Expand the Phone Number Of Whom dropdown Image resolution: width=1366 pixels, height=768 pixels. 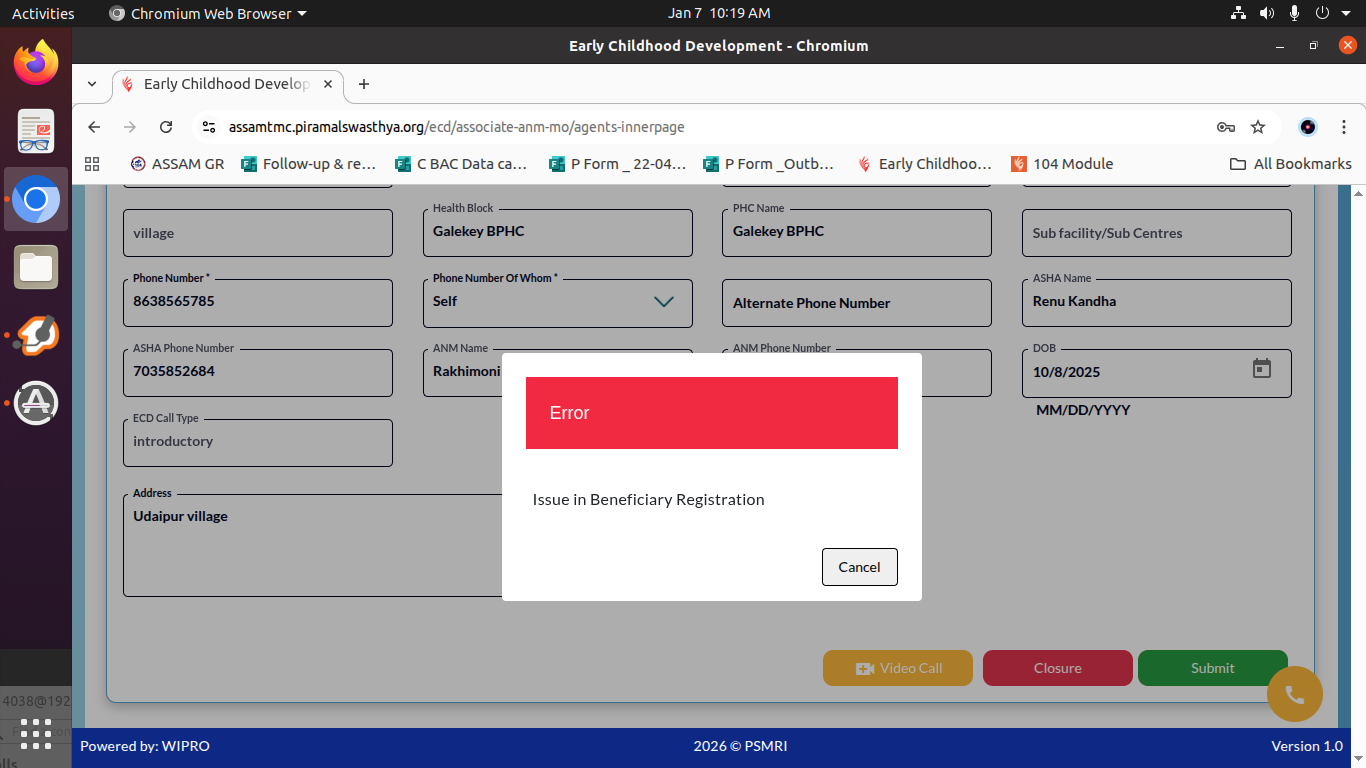[x=663, y=302]
